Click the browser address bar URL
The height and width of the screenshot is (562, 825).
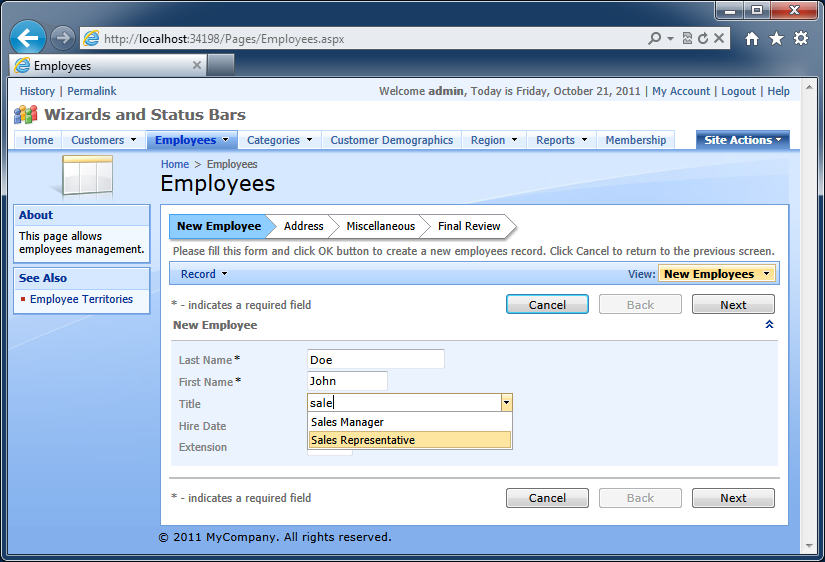click(x=224, y=38)
